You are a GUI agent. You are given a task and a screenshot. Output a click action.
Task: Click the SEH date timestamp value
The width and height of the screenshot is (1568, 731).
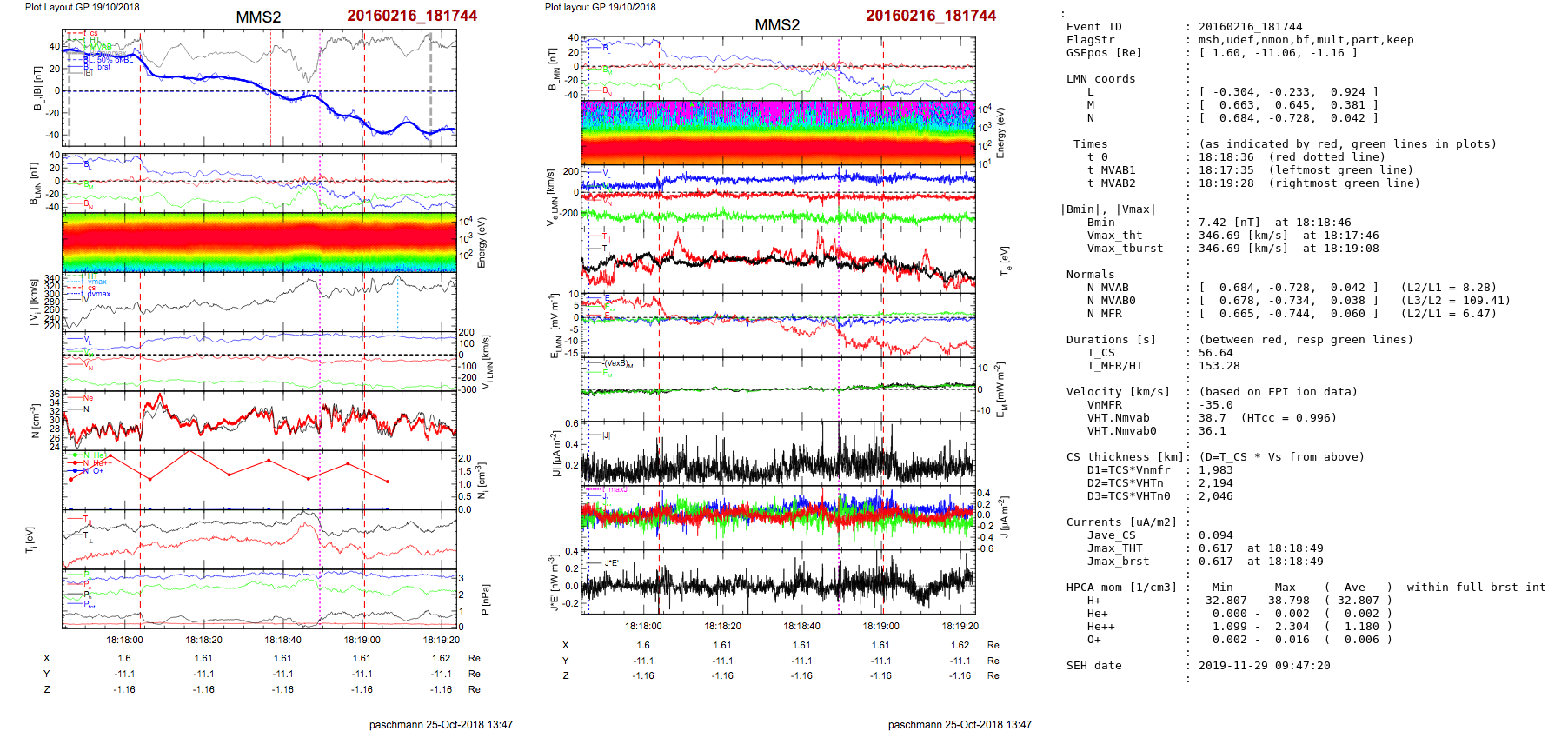(x=1264, y=666)
